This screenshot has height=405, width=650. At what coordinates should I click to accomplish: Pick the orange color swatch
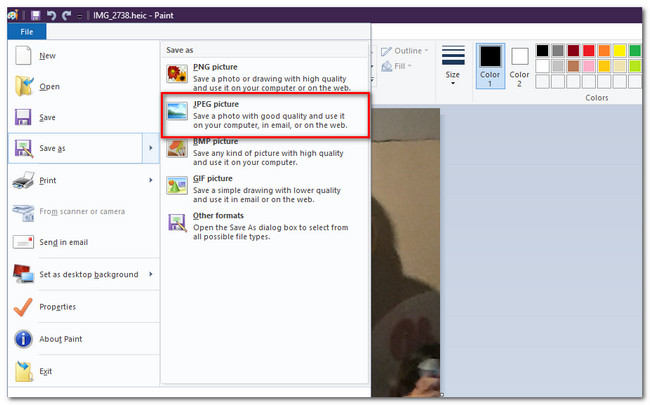click(604, 51)
